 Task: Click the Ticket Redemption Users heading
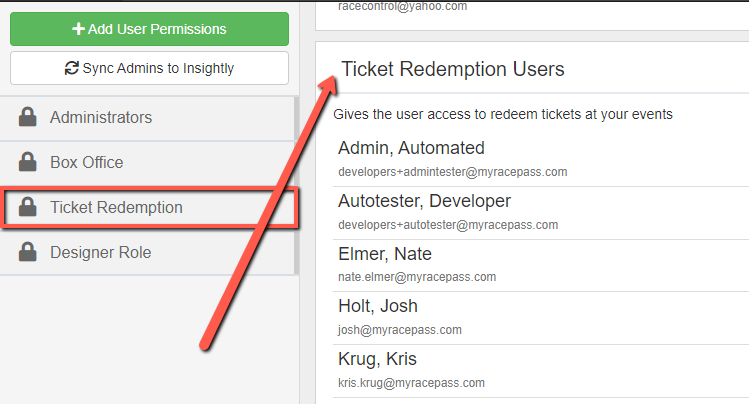click(x=453, y=69)
